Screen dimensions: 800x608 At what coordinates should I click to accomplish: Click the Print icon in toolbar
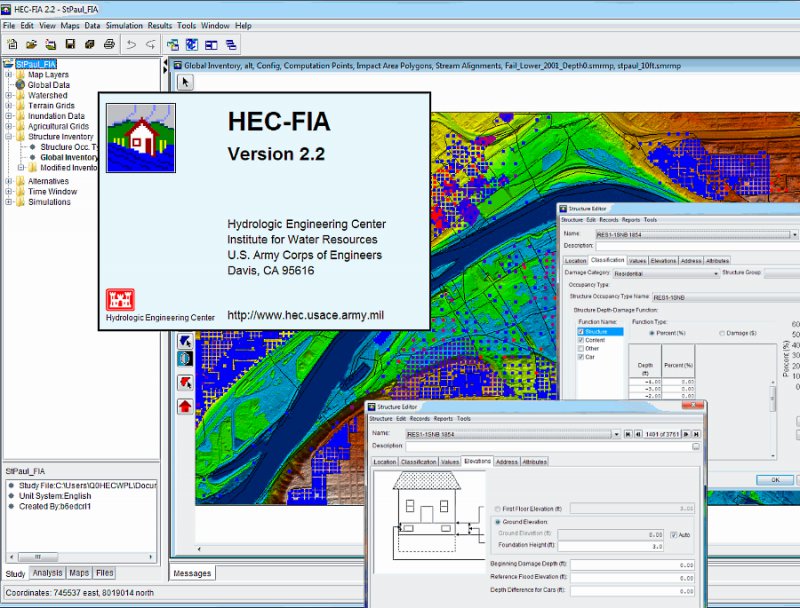(x=109, y=44)
